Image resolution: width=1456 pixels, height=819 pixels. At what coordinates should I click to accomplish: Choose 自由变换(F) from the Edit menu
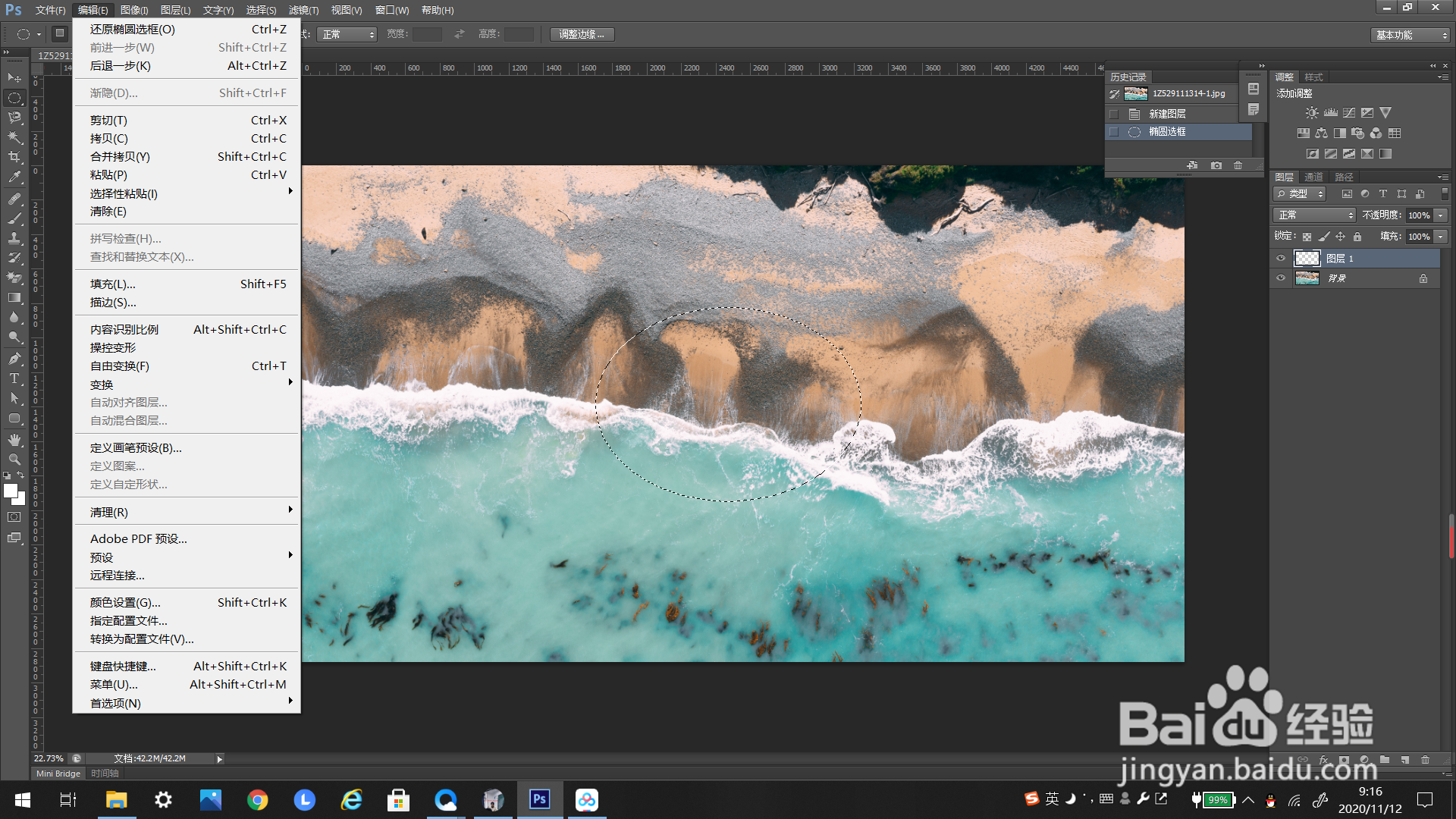click(x=120, y=366)
